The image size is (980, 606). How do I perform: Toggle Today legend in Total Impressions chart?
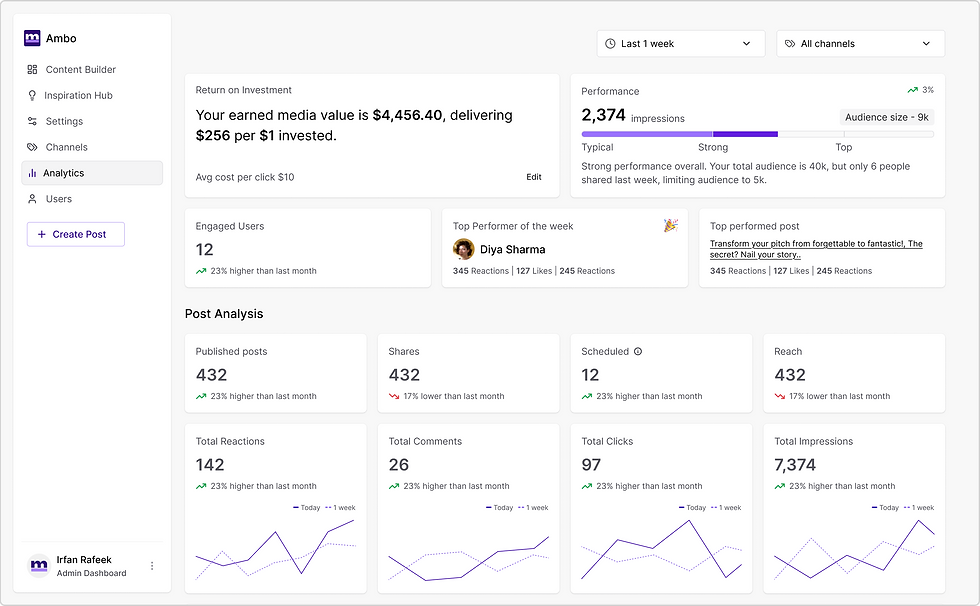885,507
